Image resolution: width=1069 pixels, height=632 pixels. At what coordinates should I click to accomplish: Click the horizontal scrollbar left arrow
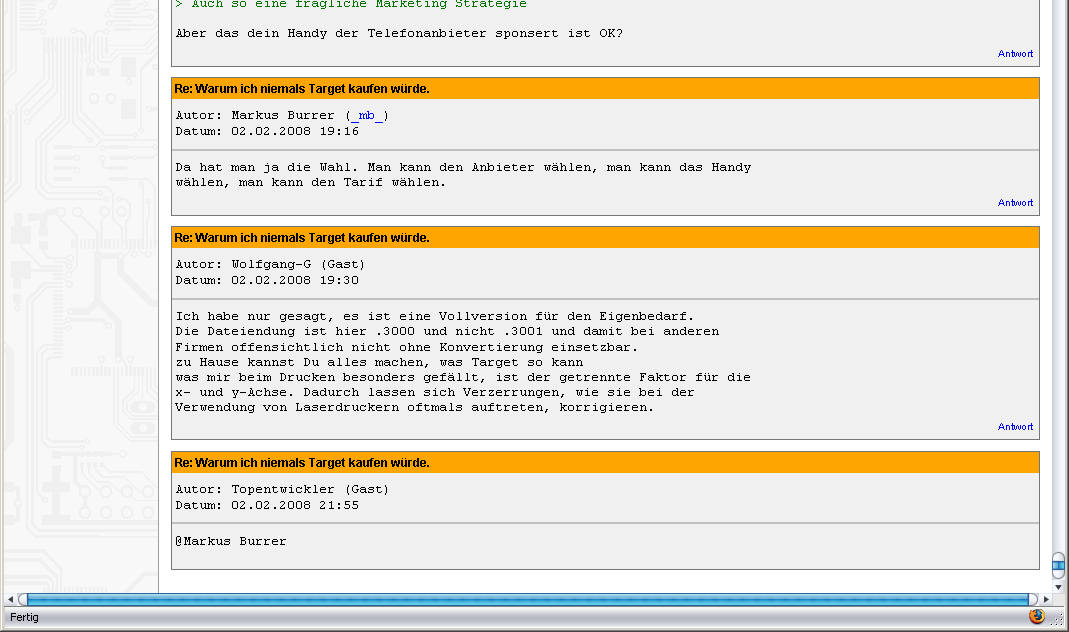point(10,599)
